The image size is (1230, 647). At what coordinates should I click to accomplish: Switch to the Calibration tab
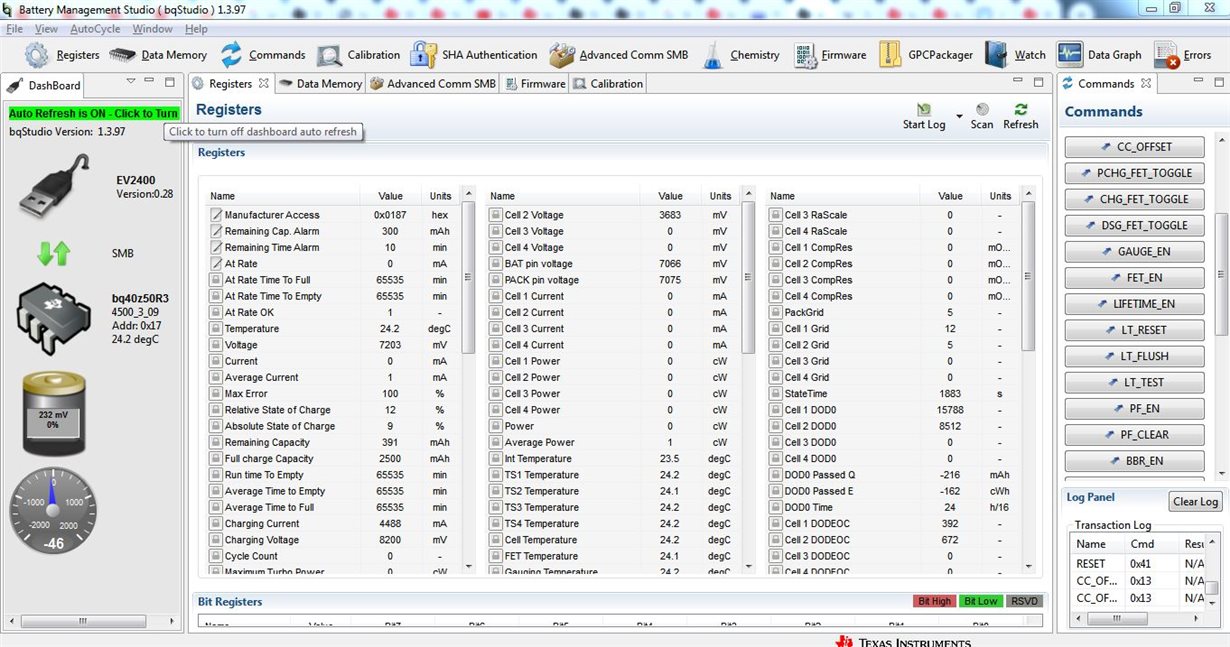click(x=608, y=84)
